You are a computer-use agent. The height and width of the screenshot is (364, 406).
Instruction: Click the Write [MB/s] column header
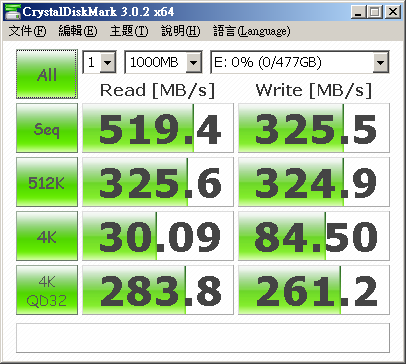pyautogui.click(x=314, y=90)
